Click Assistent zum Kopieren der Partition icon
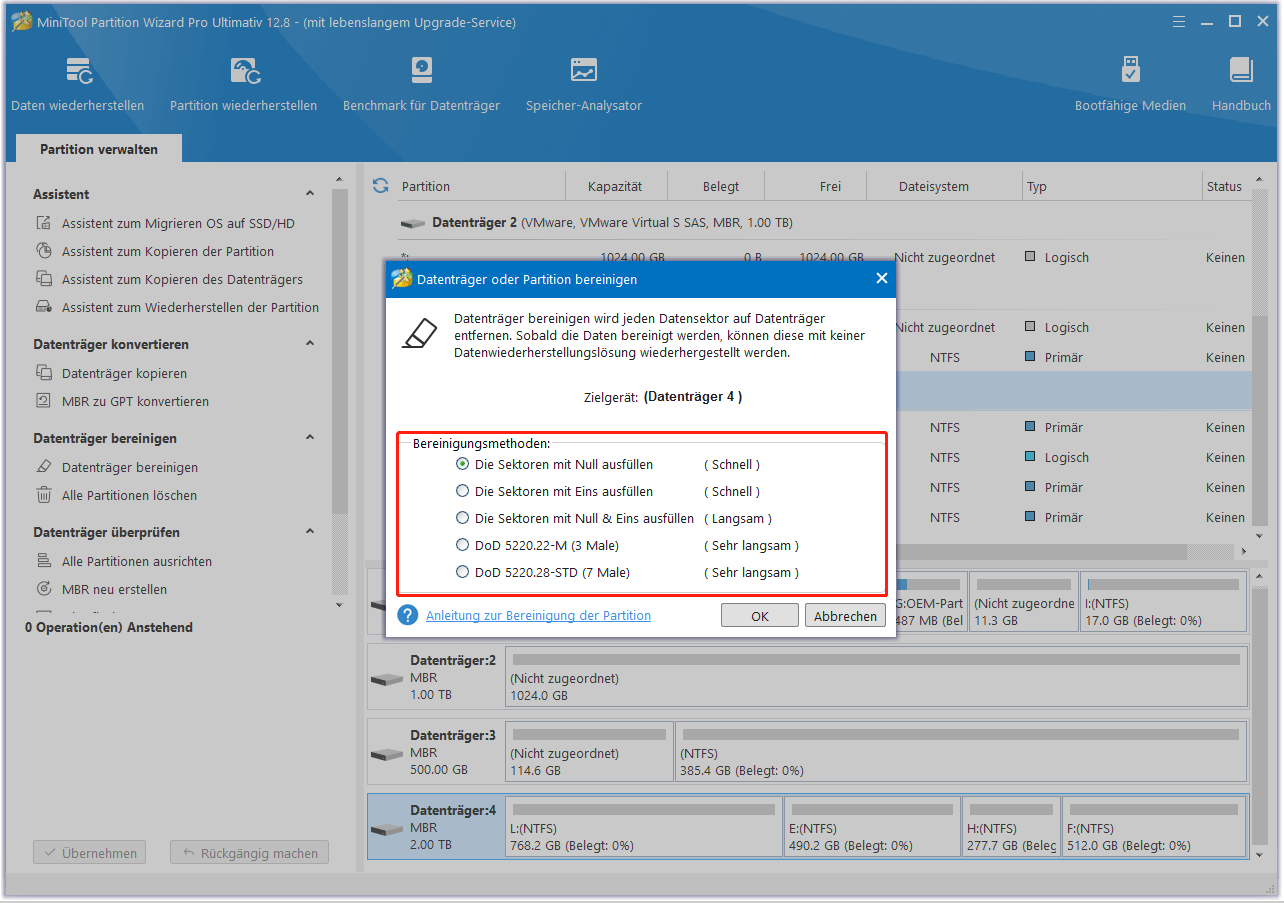 click(x=44, y=251)
